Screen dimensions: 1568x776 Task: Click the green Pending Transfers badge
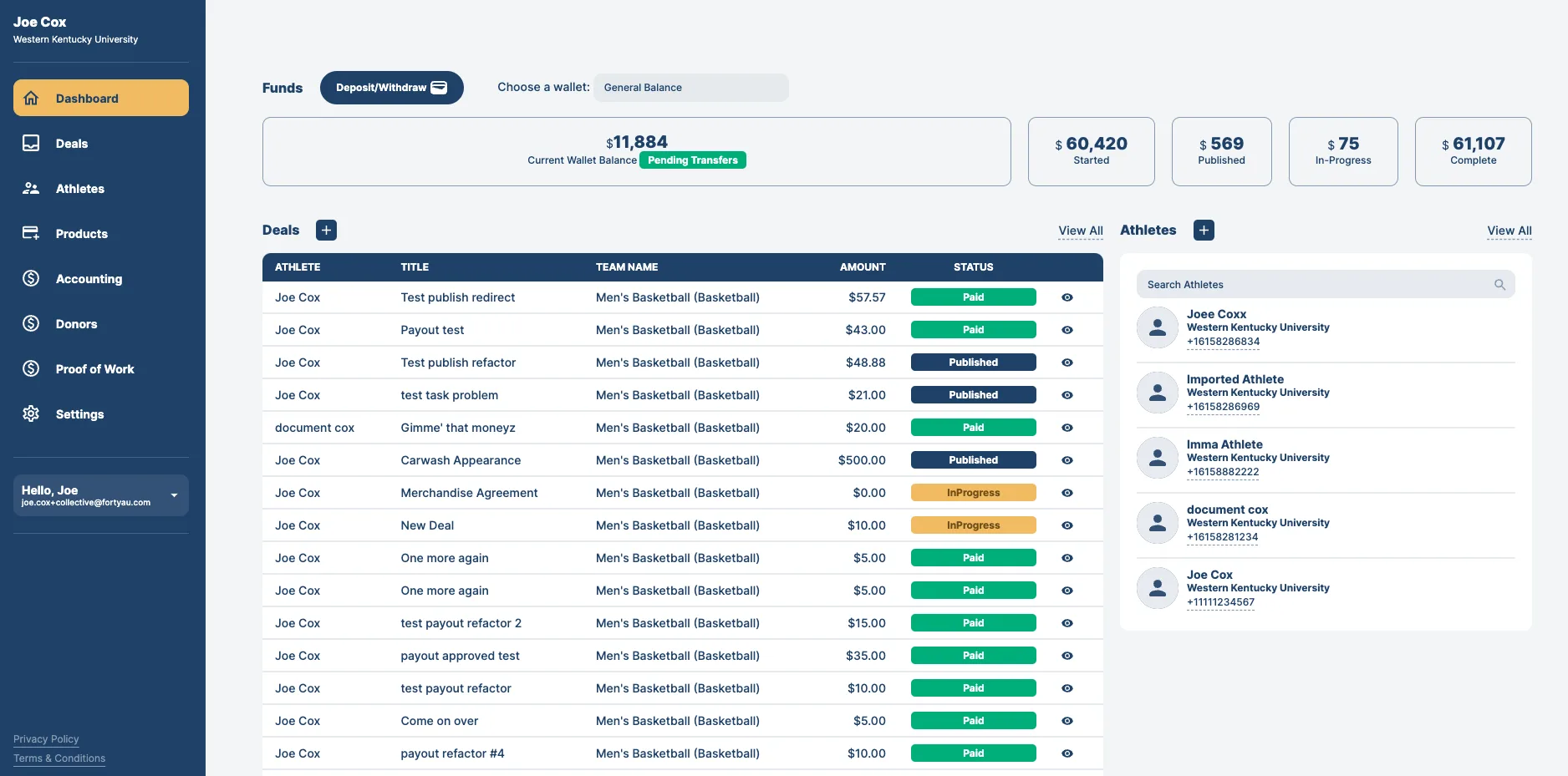pos(693,160)
